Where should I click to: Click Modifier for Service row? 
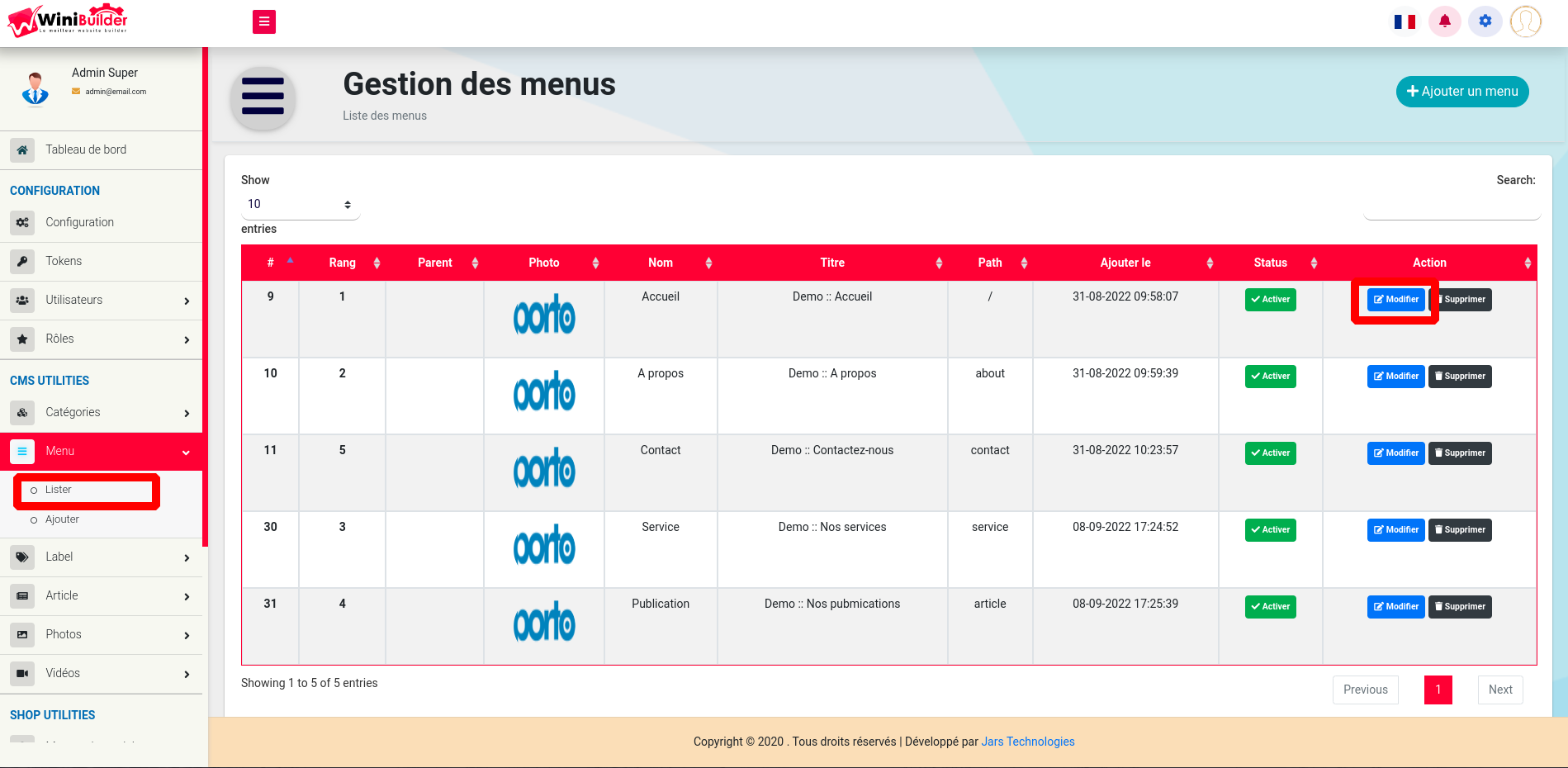(x=1395, y=530)
